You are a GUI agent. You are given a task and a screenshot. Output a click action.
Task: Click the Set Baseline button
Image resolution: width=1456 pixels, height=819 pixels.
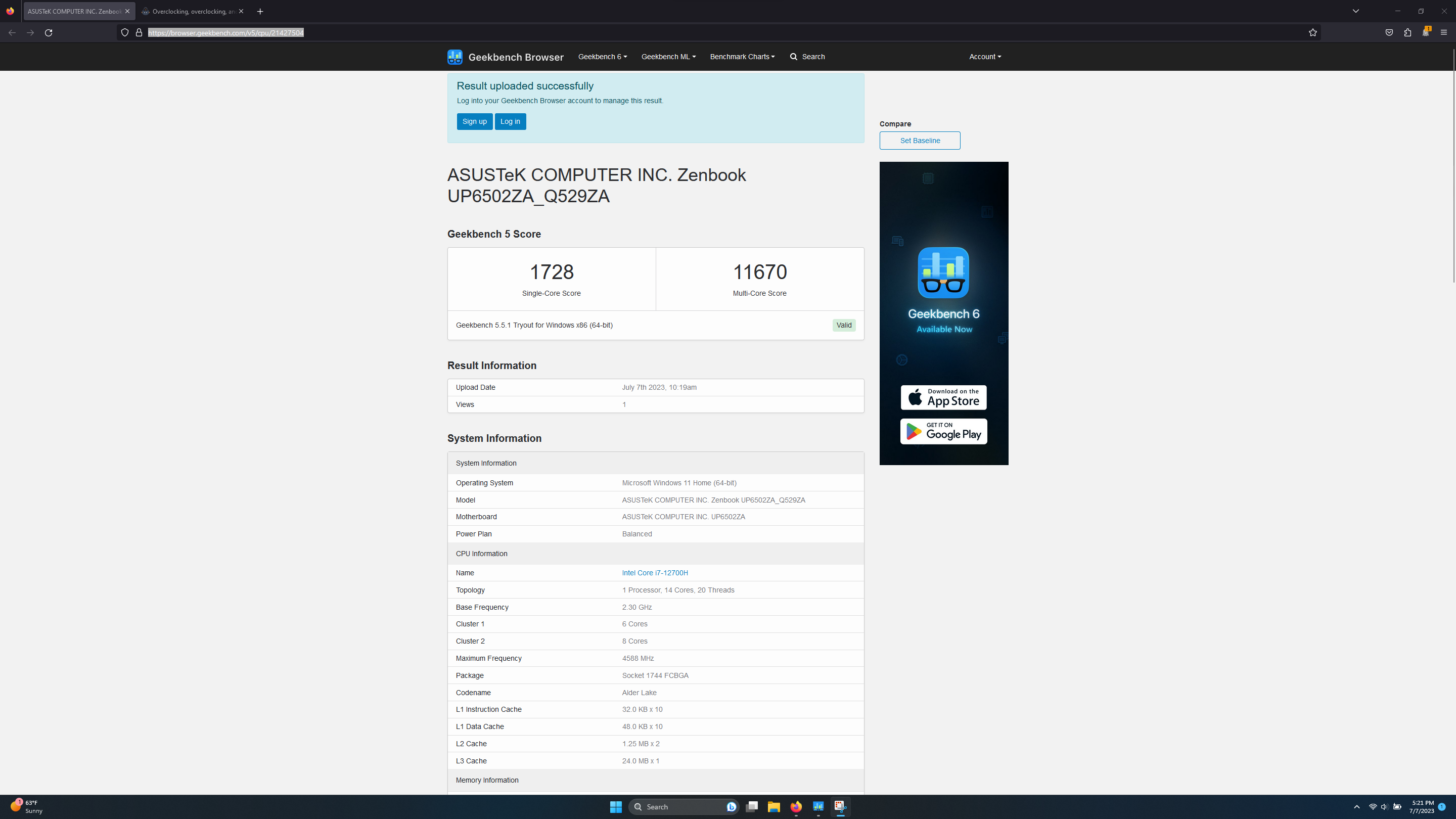pos(920,141)
